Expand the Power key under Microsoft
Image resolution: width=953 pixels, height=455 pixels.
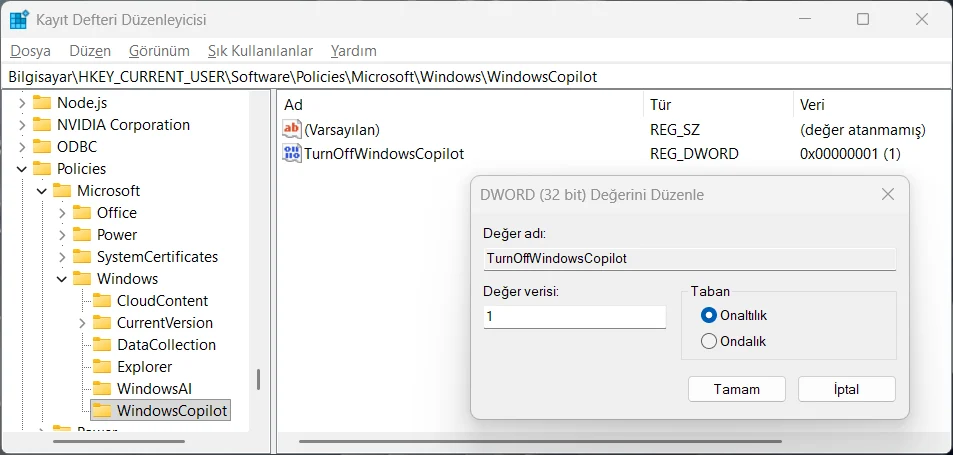[62, 235]
